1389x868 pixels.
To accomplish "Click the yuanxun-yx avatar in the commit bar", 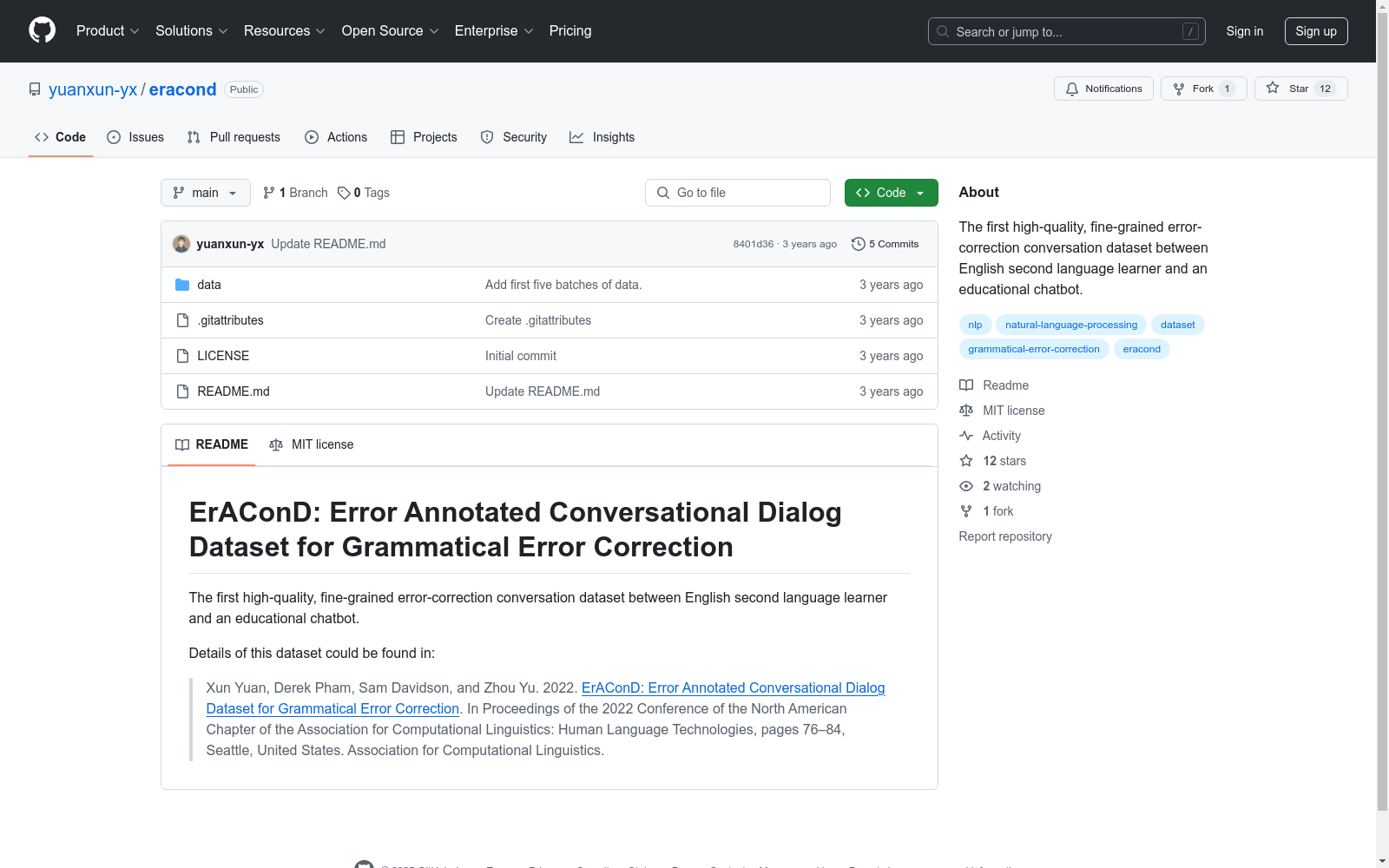I will tap(181, 244).
